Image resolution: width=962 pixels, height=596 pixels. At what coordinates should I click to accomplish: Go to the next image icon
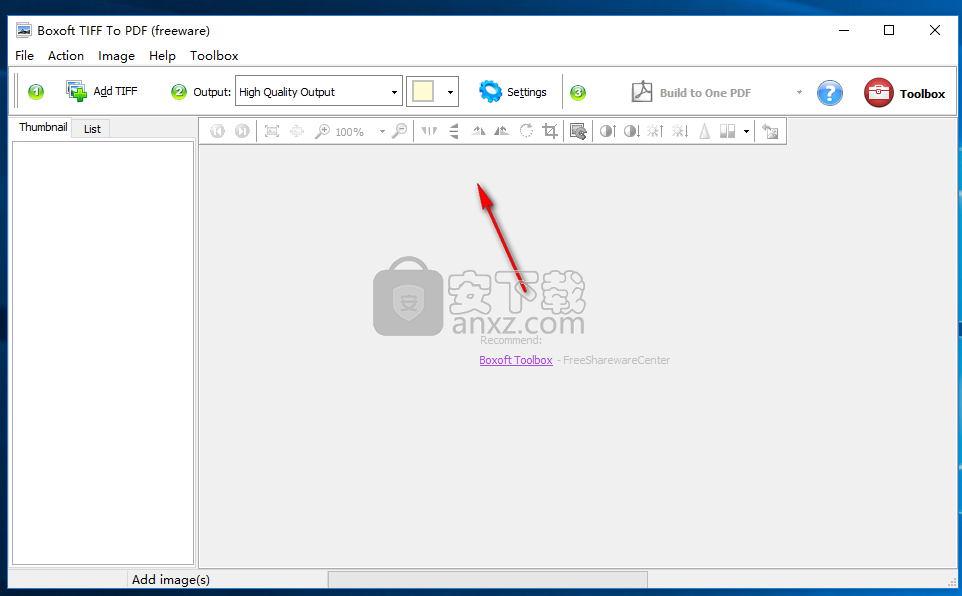pyautogui.click(x=242, y=131)
